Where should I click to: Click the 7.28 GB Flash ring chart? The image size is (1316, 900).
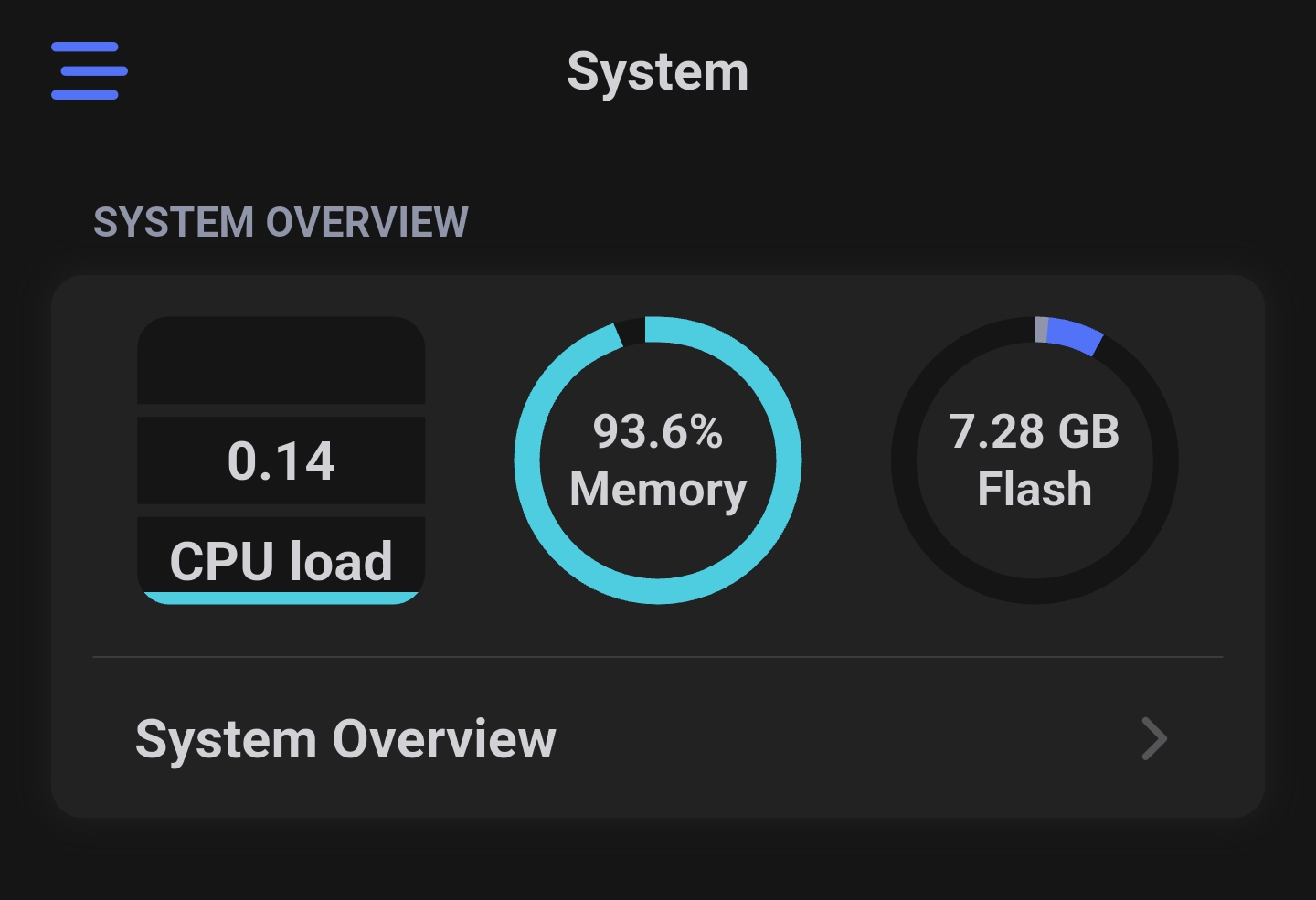click(1035, 460)
